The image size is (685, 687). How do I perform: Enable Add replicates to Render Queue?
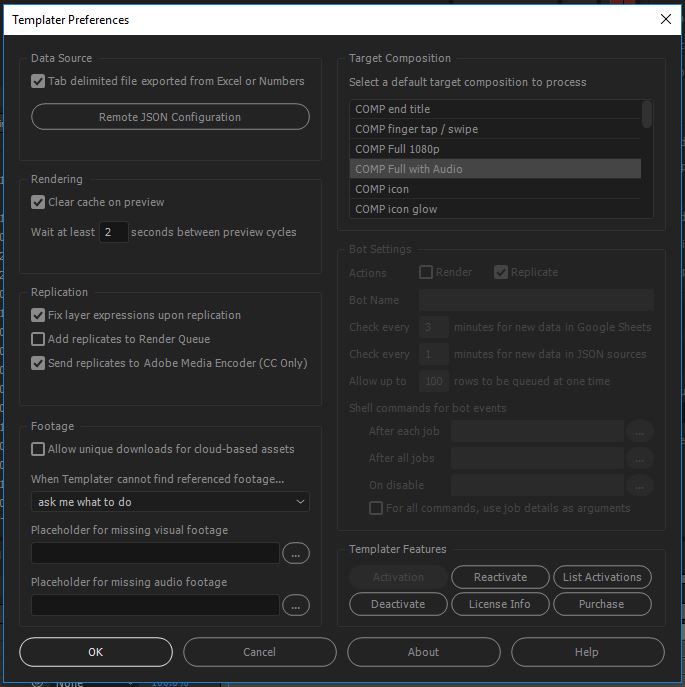click(x=39, y=339)
